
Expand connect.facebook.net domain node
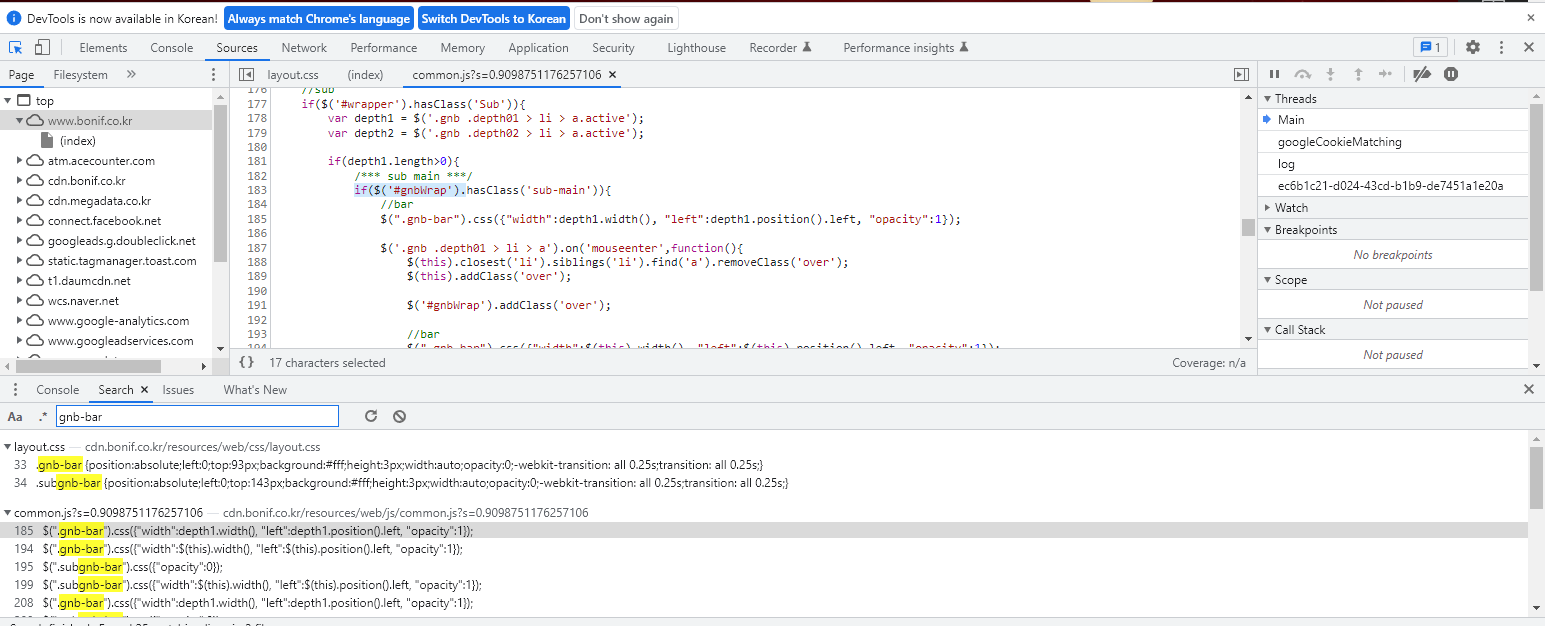point(20,221)
